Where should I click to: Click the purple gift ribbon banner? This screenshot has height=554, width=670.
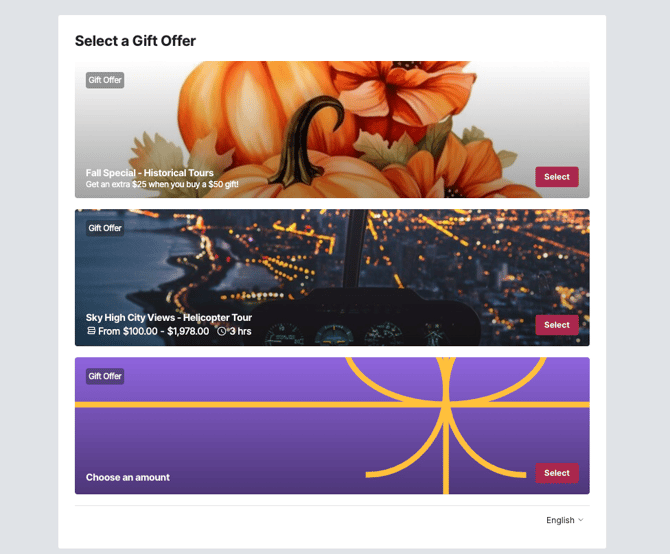[332, 423]
